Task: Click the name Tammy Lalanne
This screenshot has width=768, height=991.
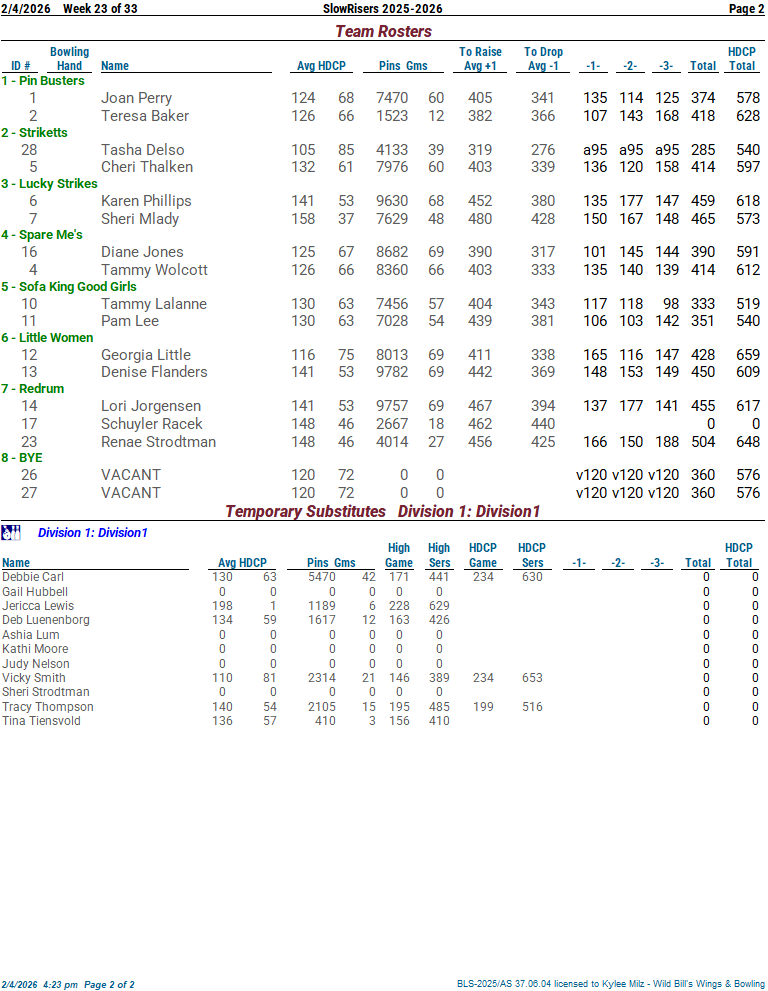Action: point(154,304)
